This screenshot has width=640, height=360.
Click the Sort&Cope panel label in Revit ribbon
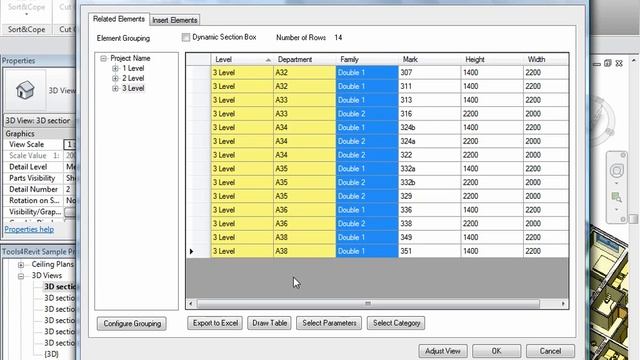pyautogui.click(x=27, y=29)
